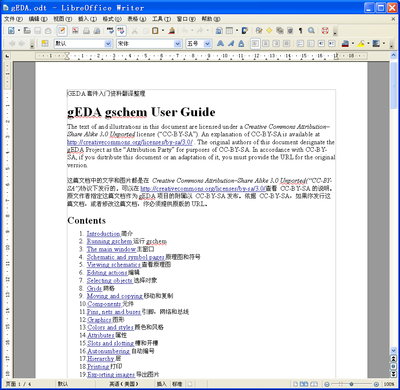
Task: Click the Zoom magnifier icon
Action: click(311, 31)
